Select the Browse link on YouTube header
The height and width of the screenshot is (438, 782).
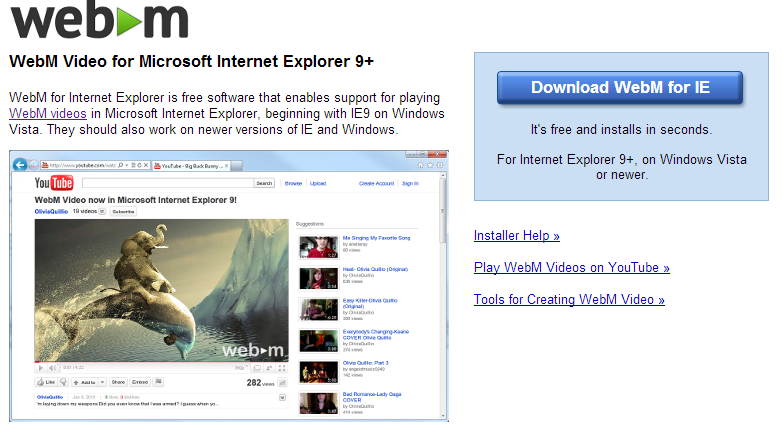pos(293,184)
